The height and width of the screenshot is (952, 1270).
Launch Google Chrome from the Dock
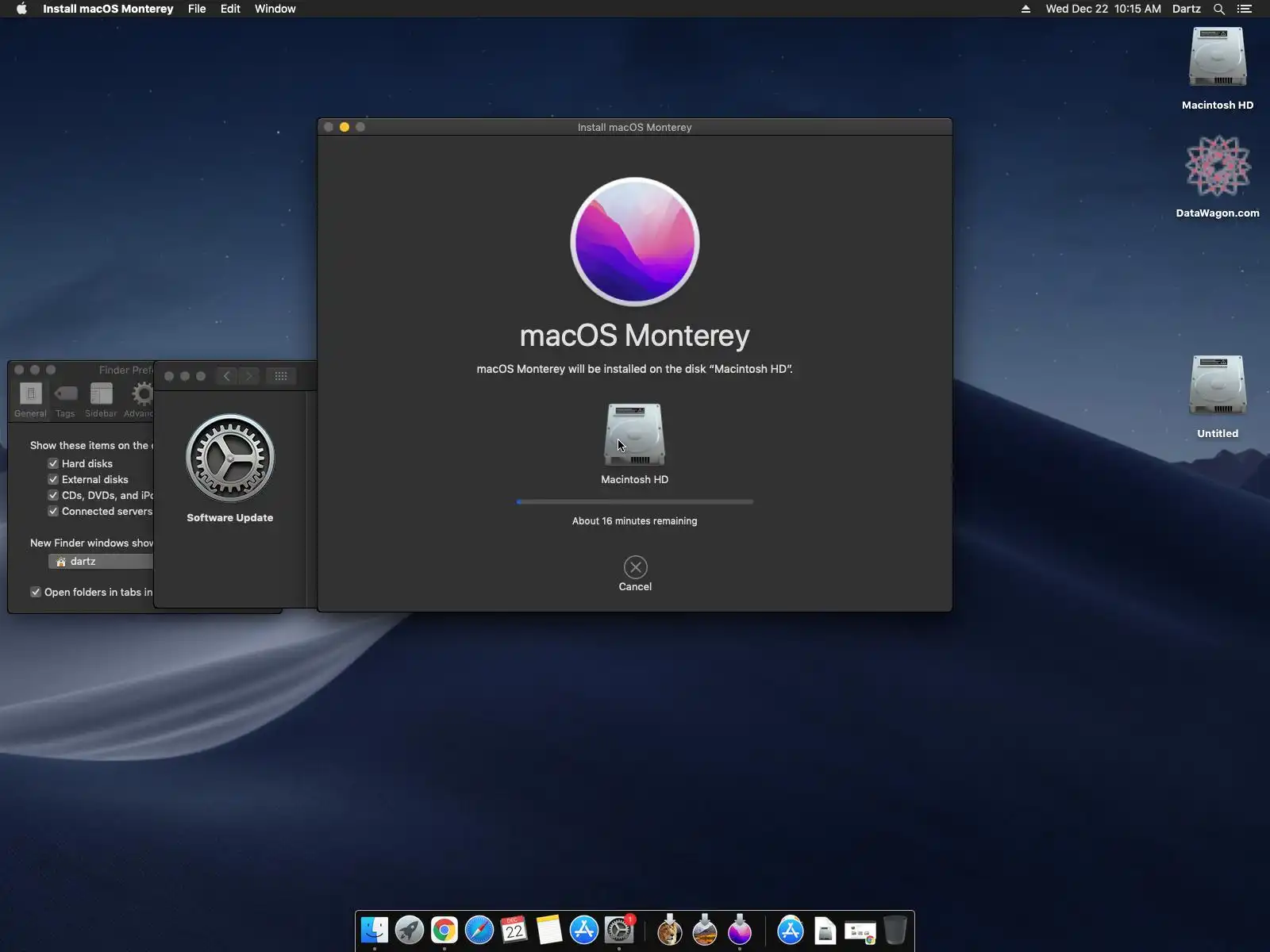[444, 930]
